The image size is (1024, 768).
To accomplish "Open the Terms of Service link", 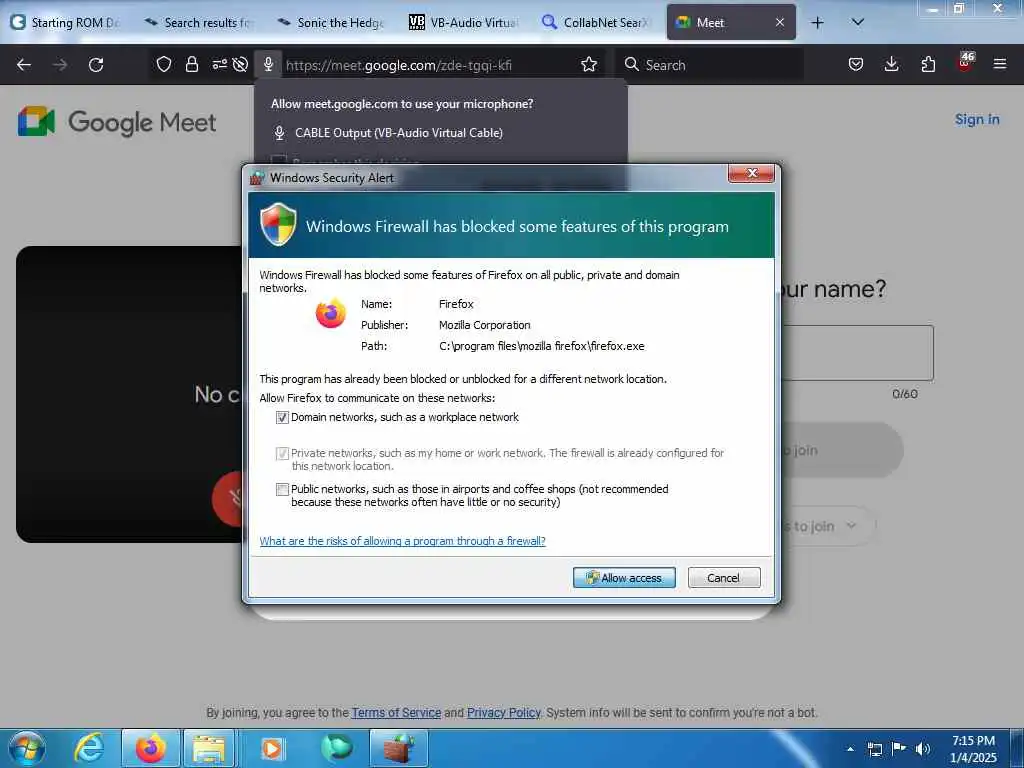I will tap(396, 712).
